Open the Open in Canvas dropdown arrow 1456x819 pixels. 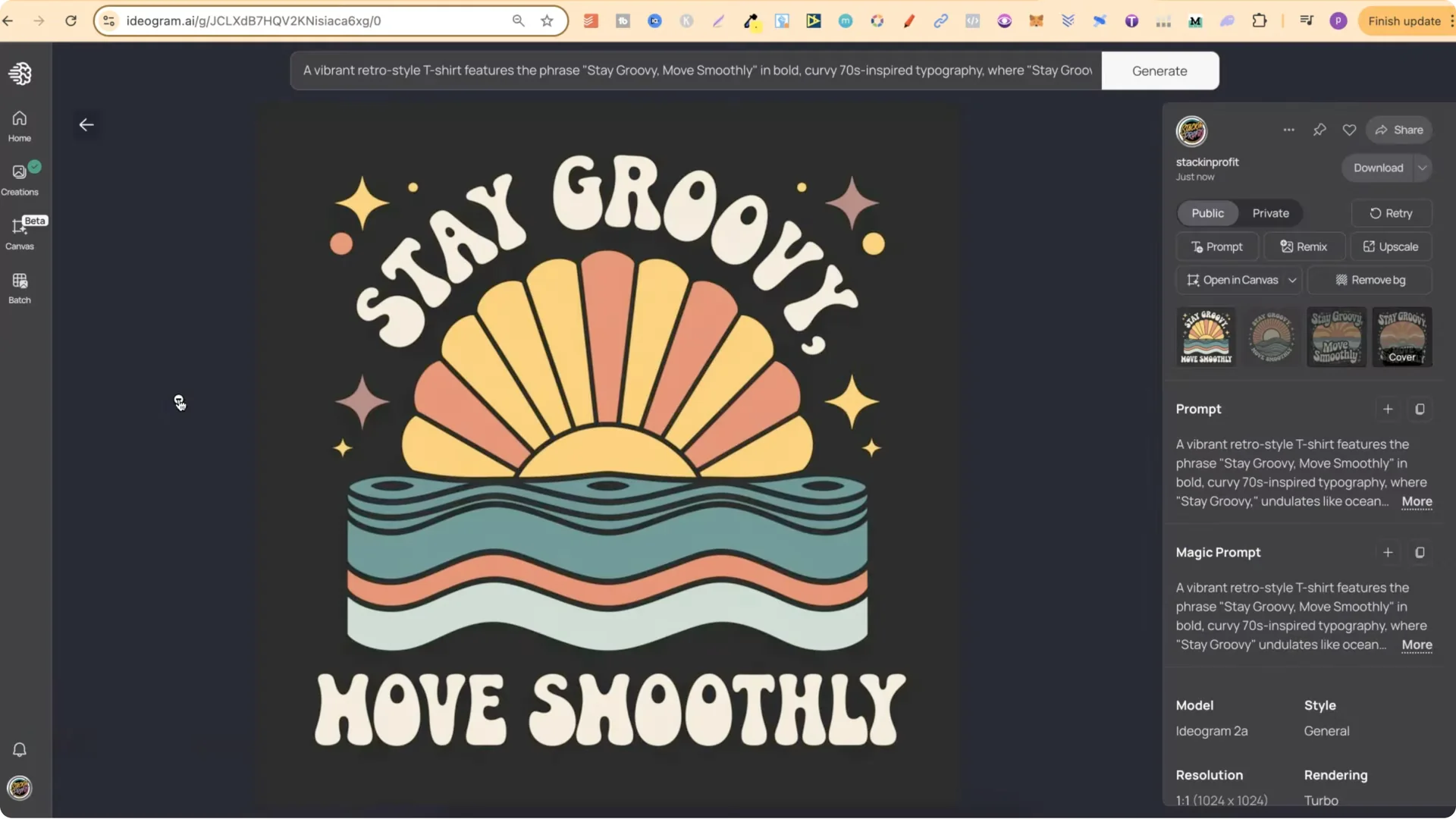[1292, 280]
